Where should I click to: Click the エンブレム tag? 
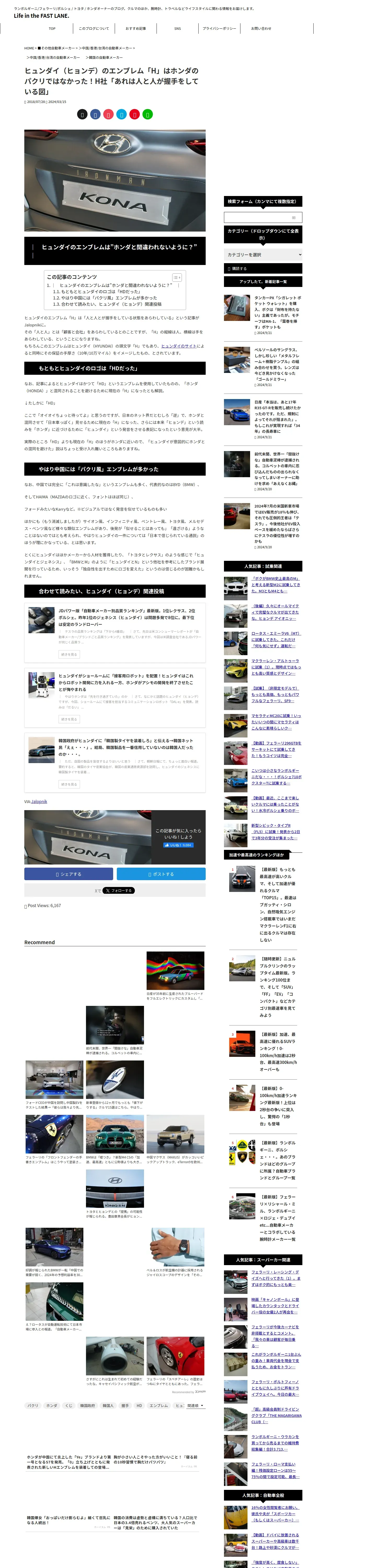159,1405
